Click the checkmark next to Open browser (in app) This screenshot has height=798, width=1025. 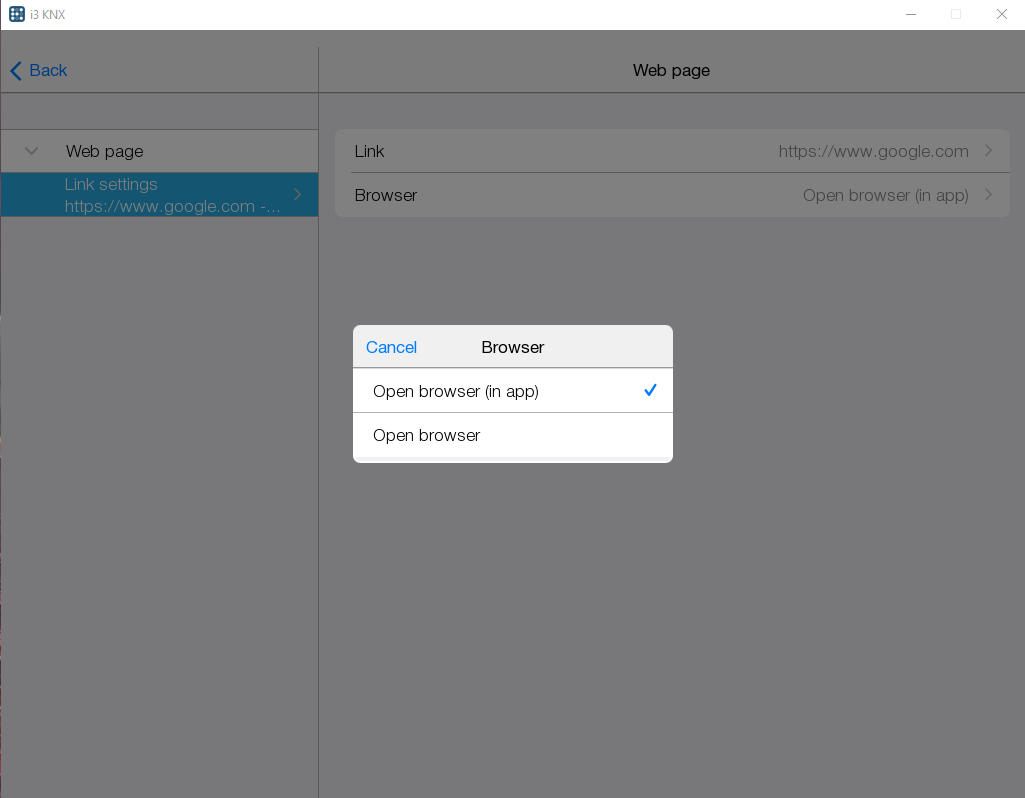click(650, 390)
